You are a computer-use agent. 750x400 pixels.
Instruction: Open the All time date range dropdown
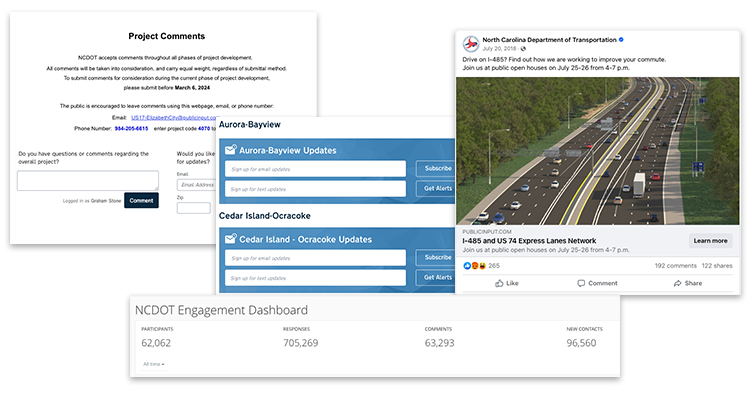pyautogui.click(x=154, y=364)
